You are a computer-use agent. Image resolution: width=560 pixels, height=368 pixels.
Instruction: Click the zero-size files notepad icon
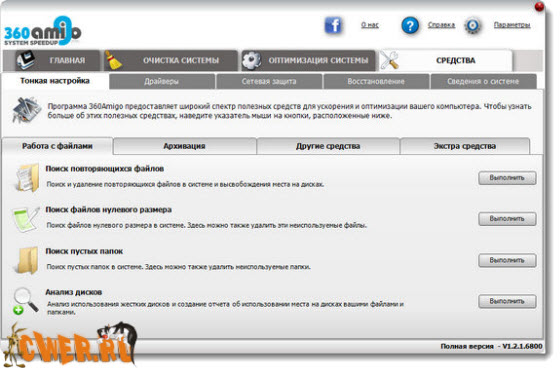(x=26, y=219)
